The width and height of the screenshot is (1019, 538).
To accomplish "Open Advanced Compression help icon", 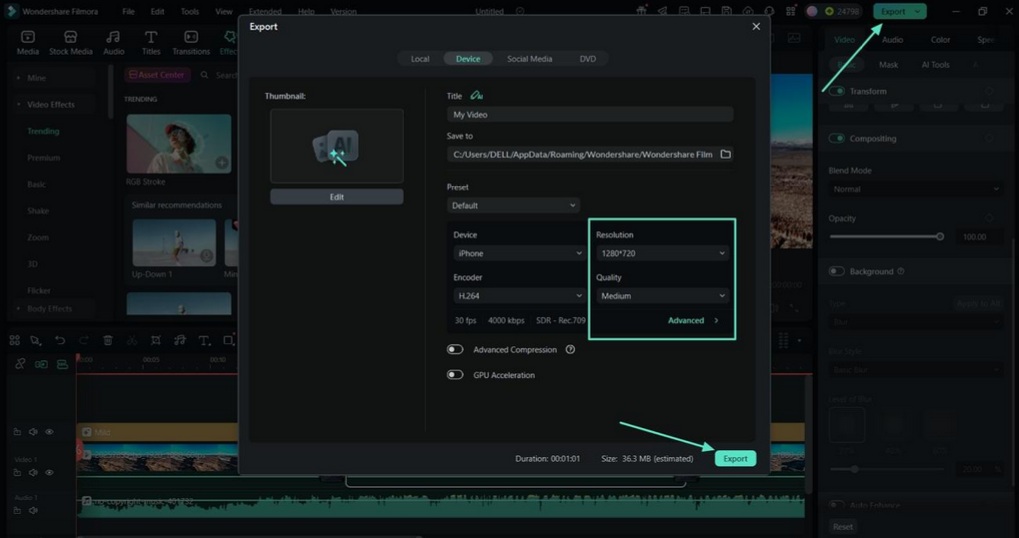I will point(570,350).
